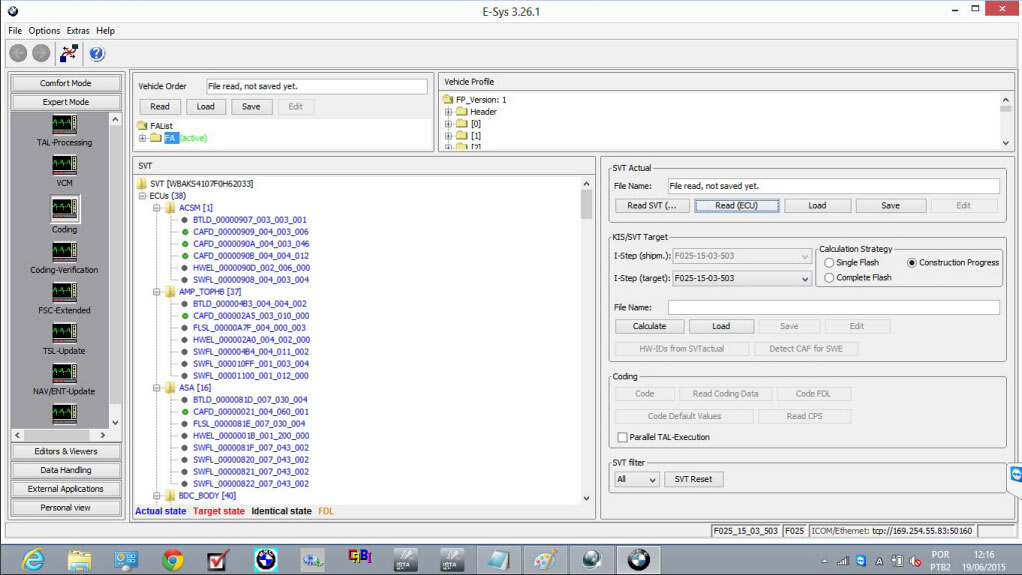The height and width of the screenshot is (575, 1022).
Task: Open the connection toolbar icon
Action: 68,53
